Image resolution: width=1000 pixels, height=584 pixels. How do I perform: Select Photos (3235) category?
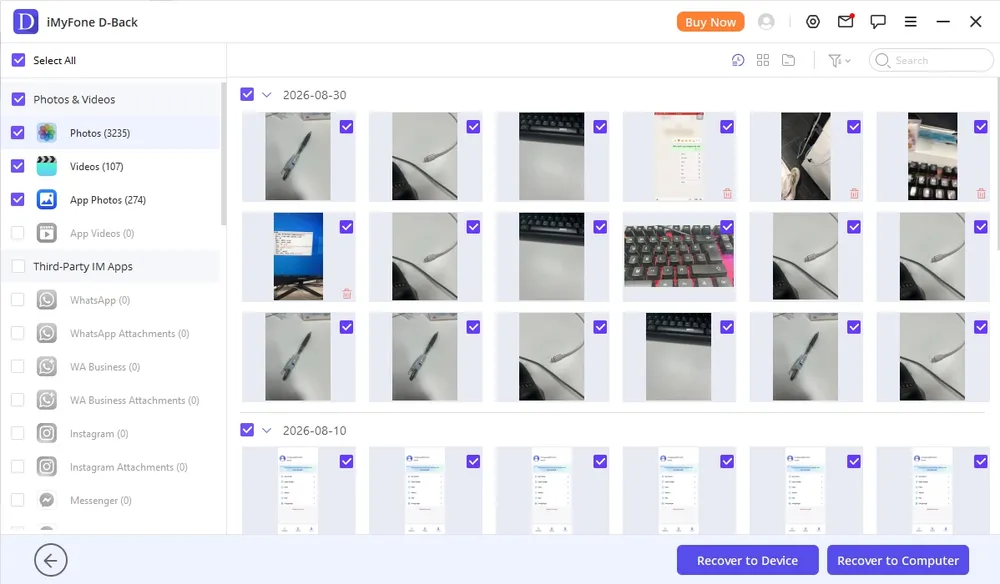click(x=110, y=133)
